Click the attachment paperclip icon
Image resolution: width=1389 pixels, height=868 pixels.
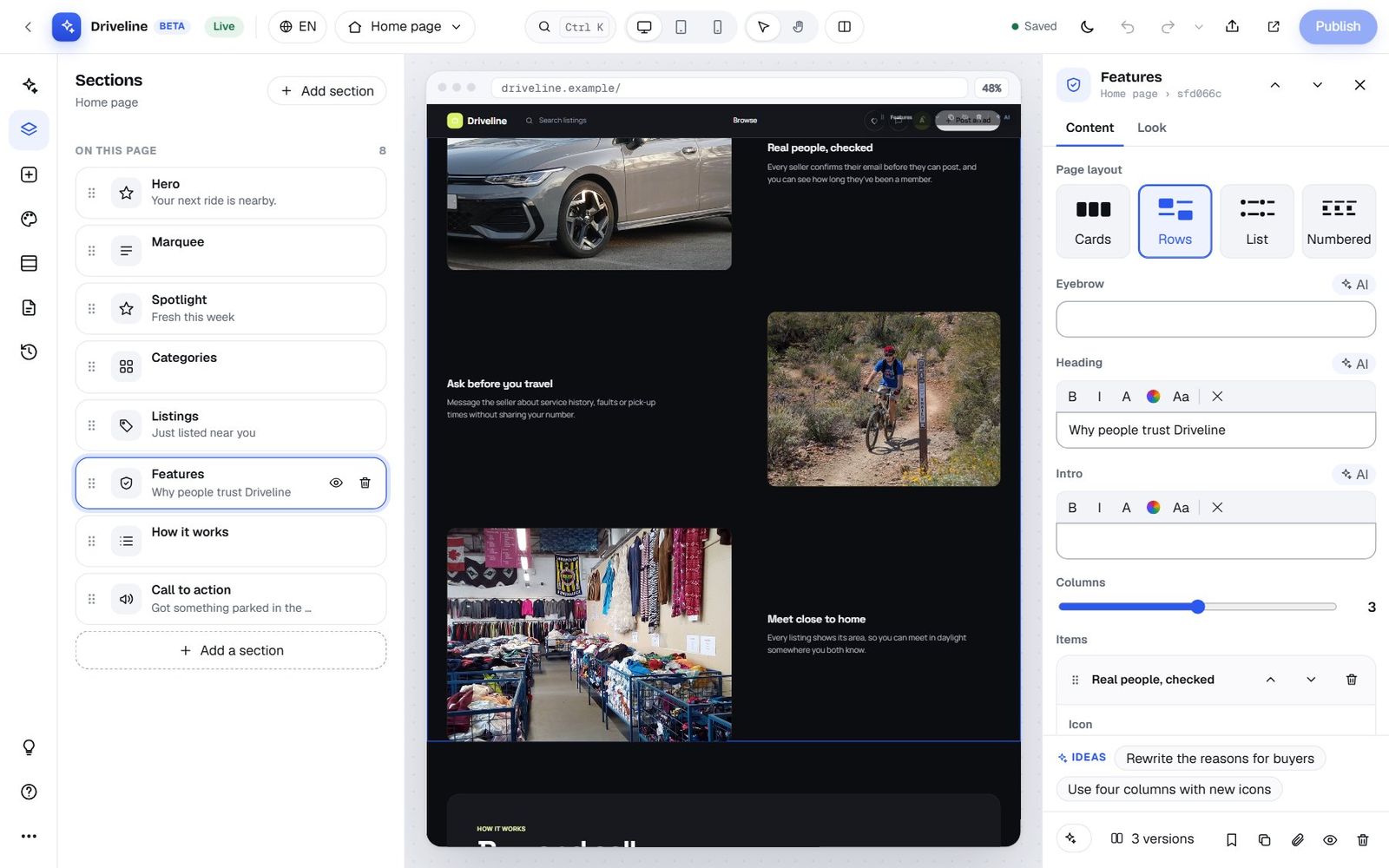[1297, 839]
